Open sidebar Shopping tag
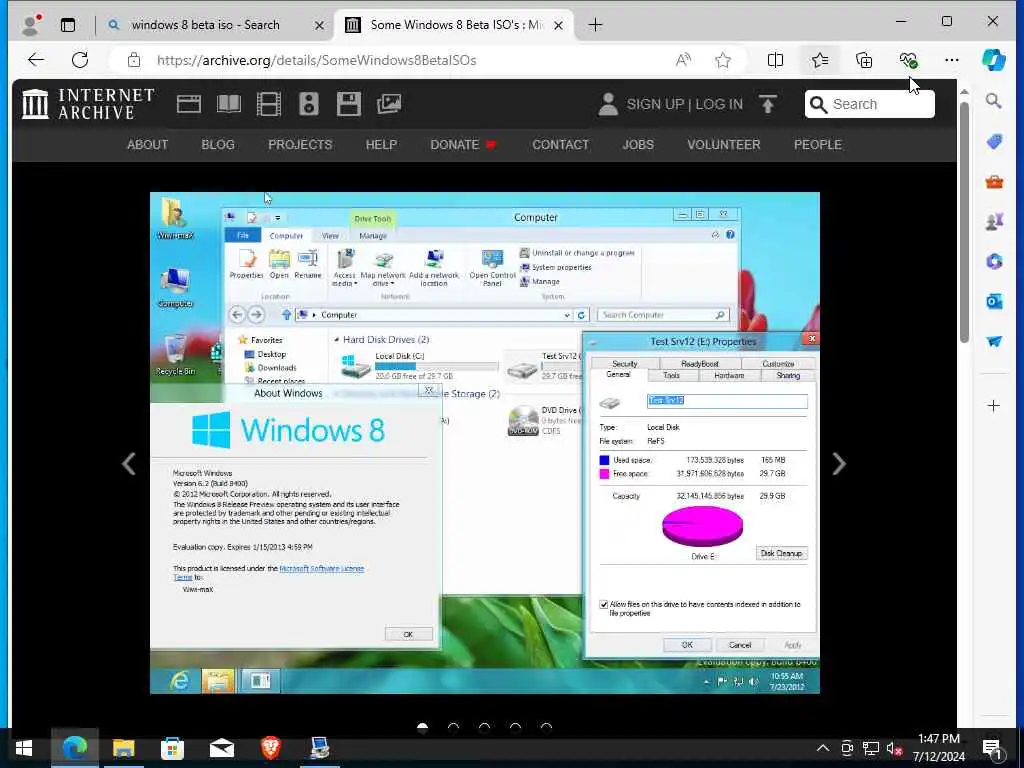Viewport: 1024px width, 768px height. (994, 141)
